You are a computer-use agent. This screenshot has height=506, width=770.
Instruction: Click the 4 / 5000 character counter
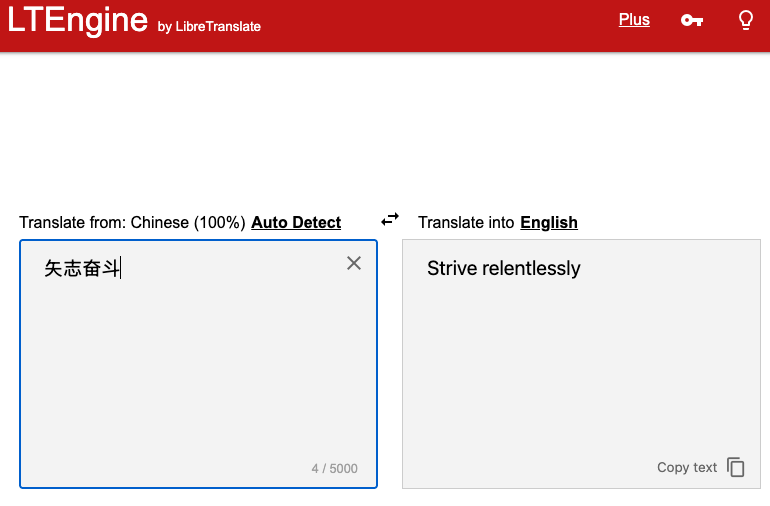tap(334, 468)
